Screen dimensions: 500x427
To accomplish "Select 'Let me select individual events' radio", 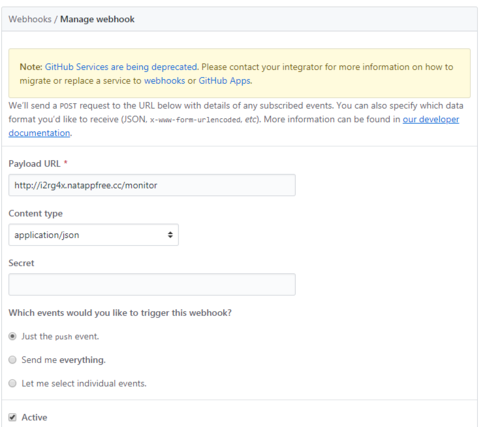I will tap(12, 383).
